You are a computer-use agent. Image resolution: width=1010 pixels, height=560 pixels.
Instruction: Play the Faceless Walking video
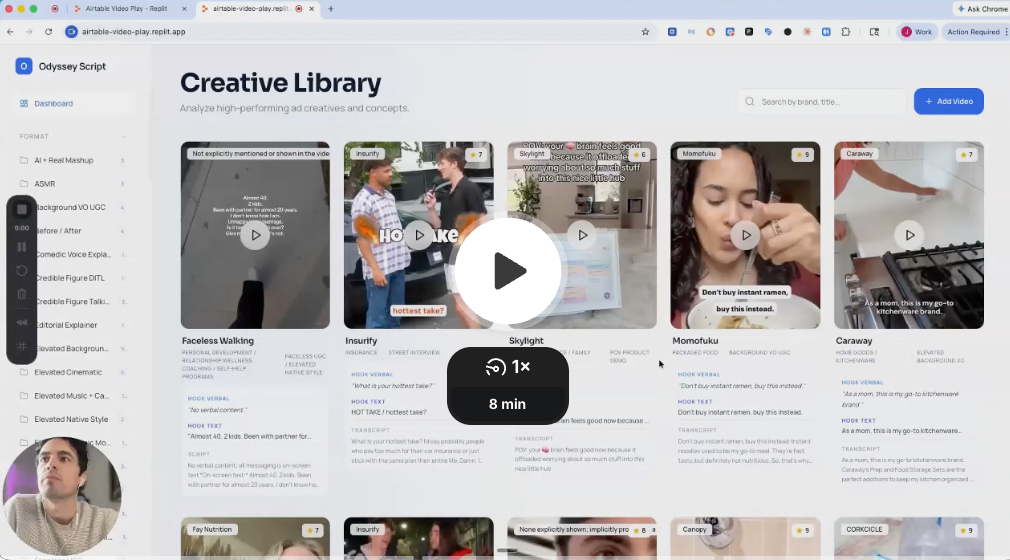255,235
